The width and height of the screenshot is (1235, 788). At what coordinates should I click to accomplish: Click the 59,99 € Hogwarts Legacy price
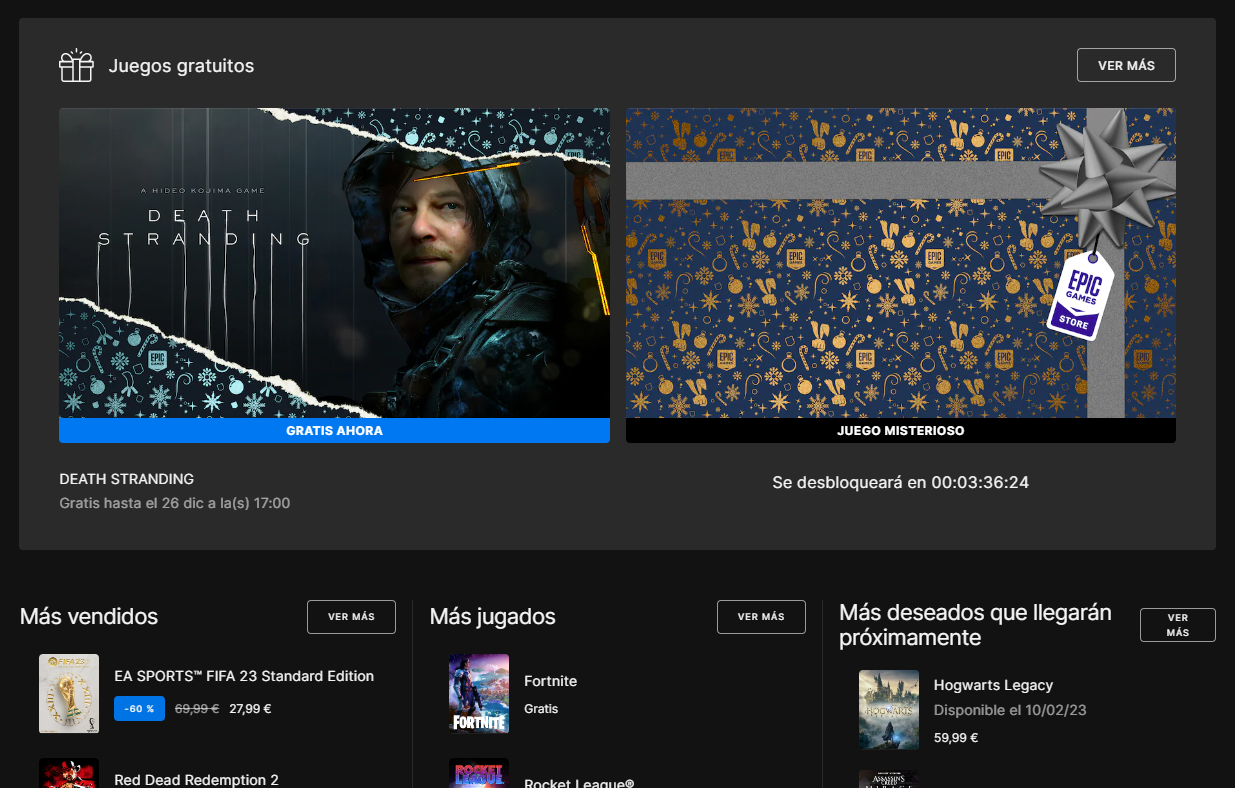tap(956, 738)
